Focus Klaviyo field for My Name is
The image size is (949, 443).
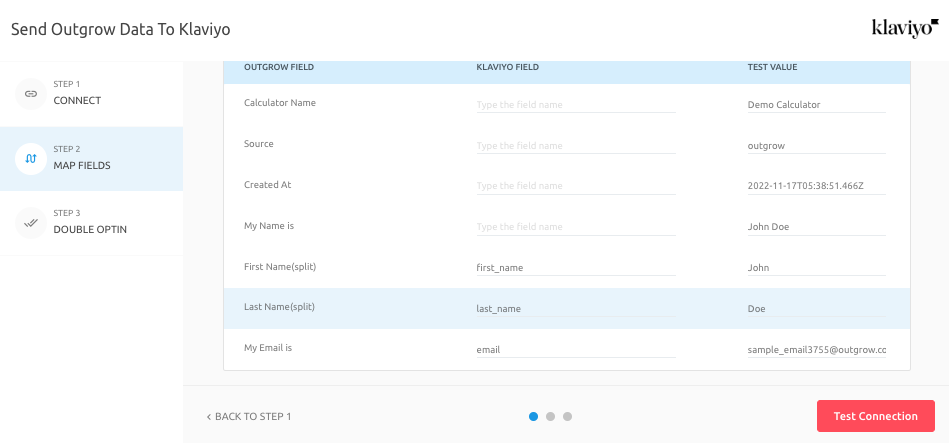576,227
